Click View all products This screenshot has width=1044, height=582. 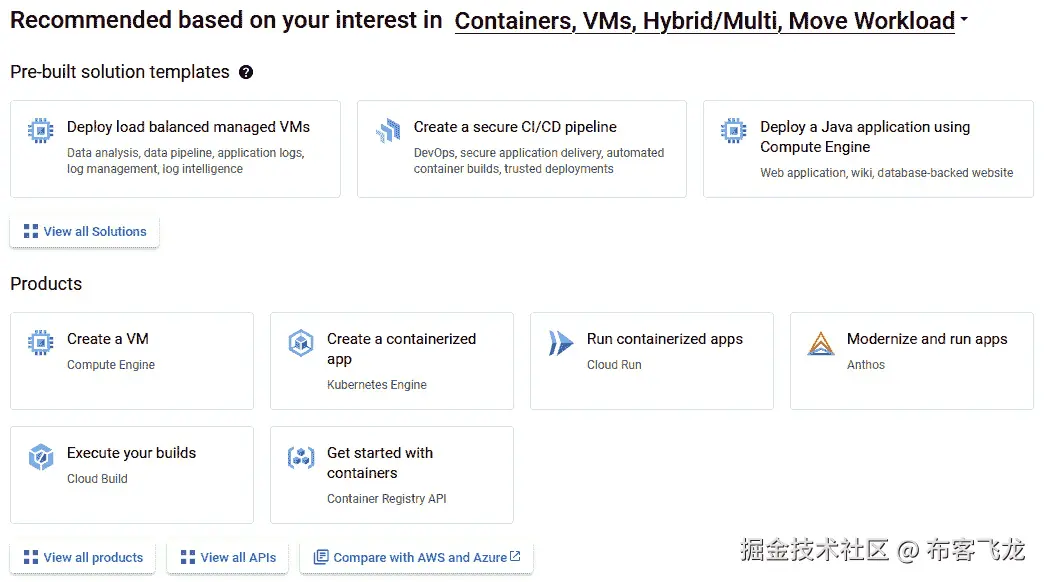81,558
